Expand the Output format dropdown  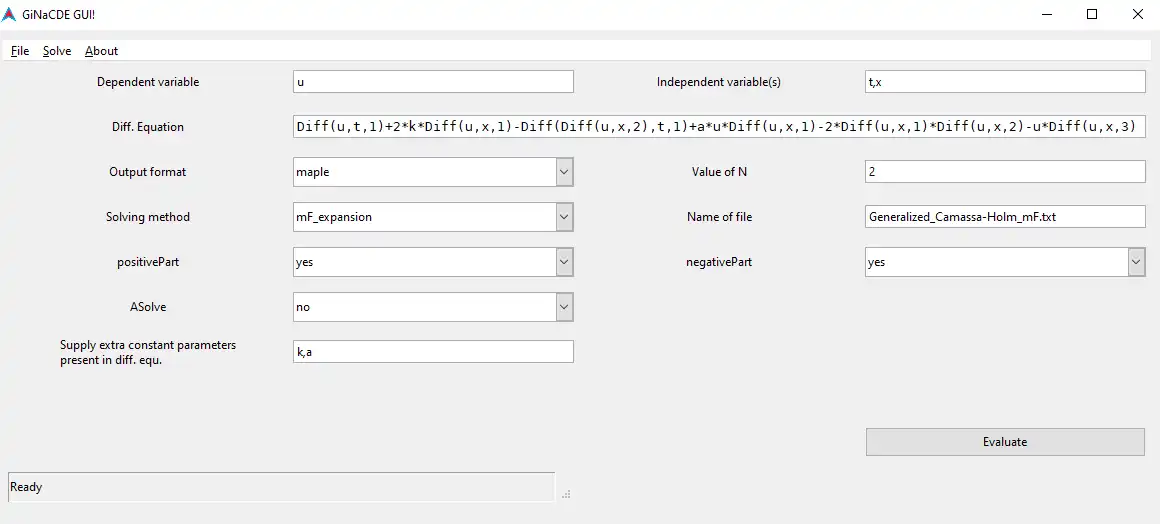point(564,172)
